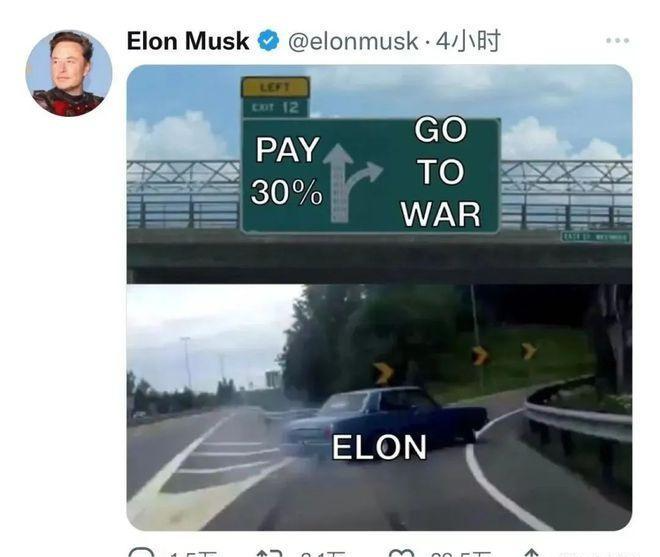Screen dimensions: 660x557
Task: Click the retweet count number
Action: (322, 554)
